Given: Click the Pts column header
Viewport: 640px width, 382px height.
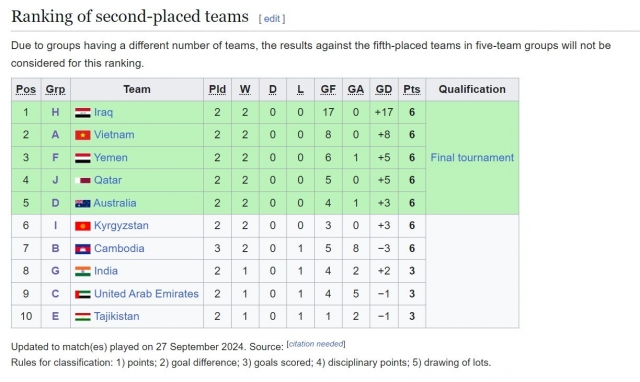Looking at the screenshot, I should tap(411, 89).
